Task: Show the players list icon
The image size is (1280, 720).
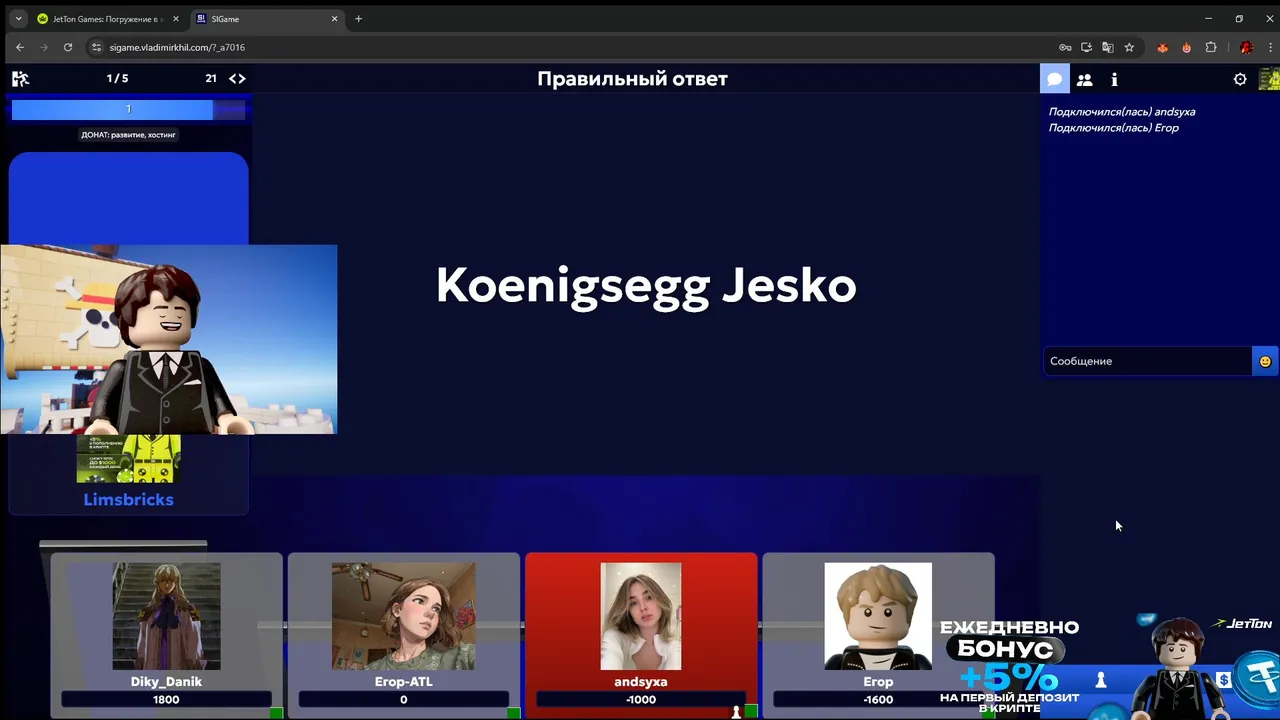Action: coord(1084,79)
